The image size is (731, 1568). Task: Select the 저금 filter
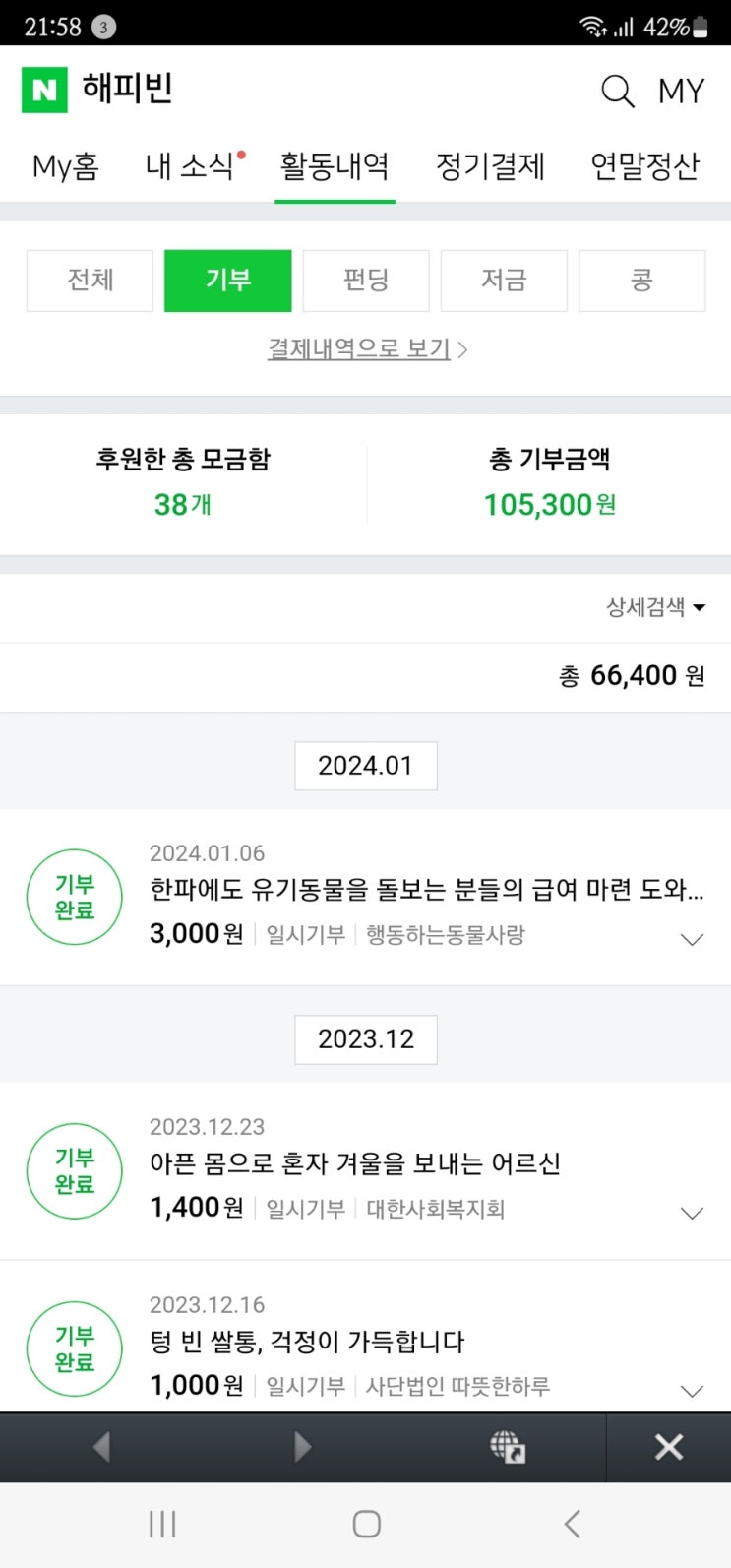click(x=504, y=281)
